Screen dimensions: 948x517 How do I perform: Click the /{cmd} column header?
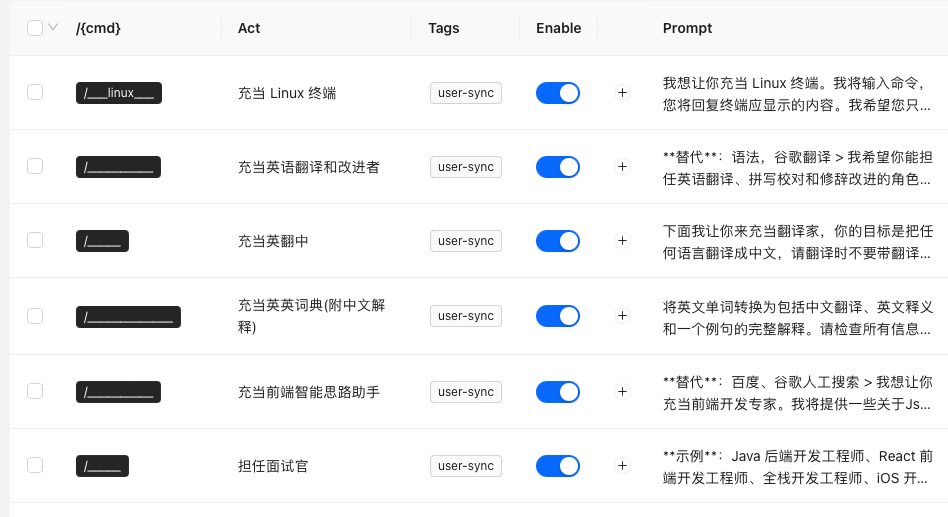[98, 28]
